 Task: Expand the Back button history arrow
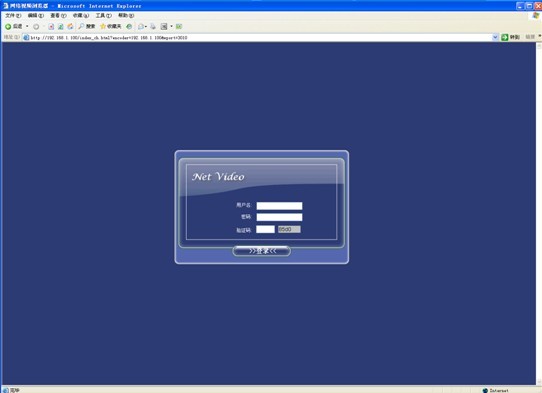[x=27, y=27]
